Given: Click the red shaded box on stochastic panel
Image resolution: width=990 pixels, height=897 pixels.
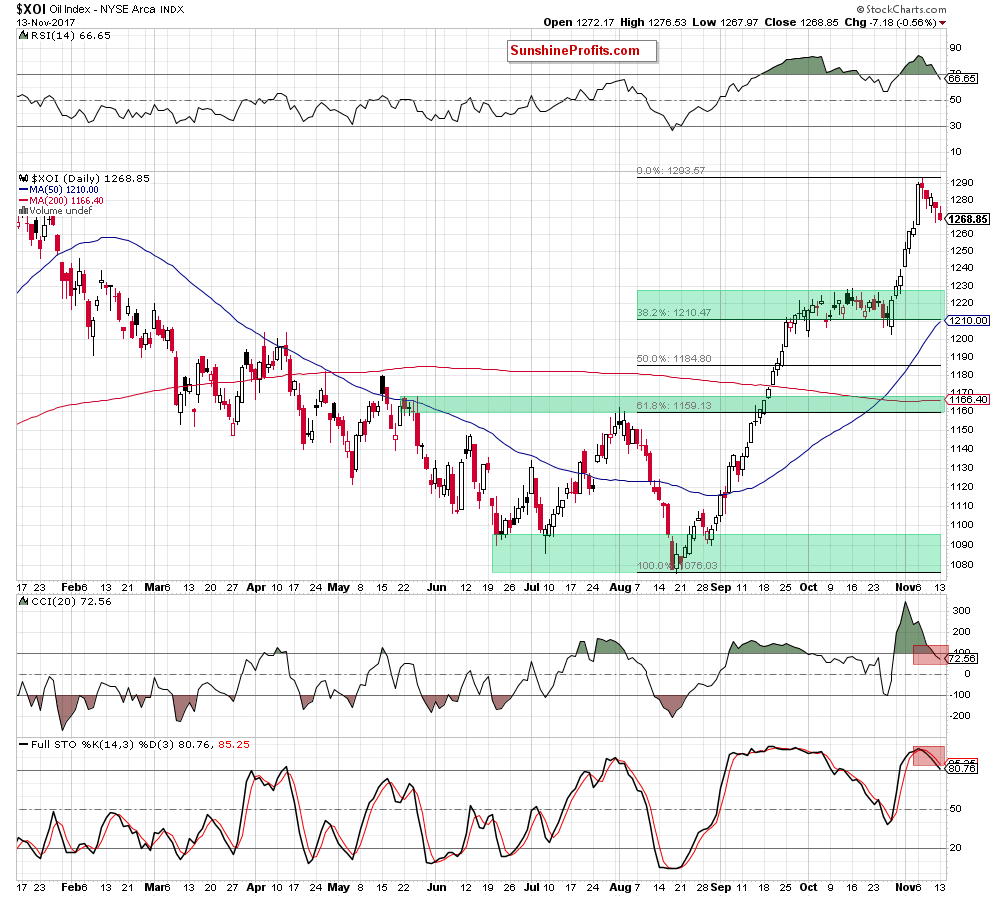Looking at the screenshot, I should pyautogui.click(x=929, y=756).
